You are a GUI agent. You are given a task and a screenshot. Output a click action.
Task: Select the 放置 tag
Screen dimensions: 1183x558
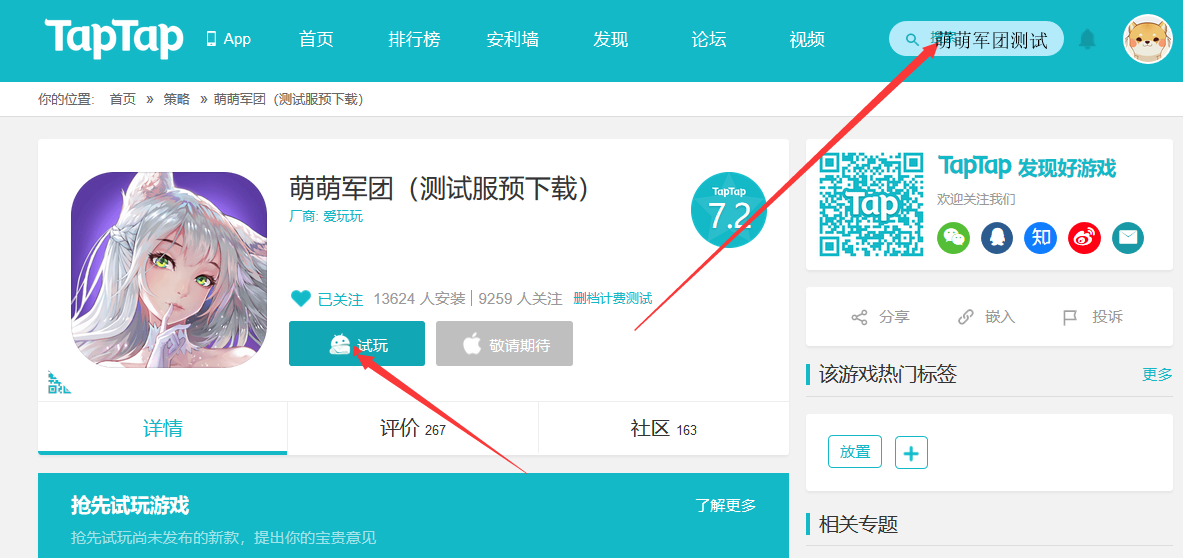855,452
